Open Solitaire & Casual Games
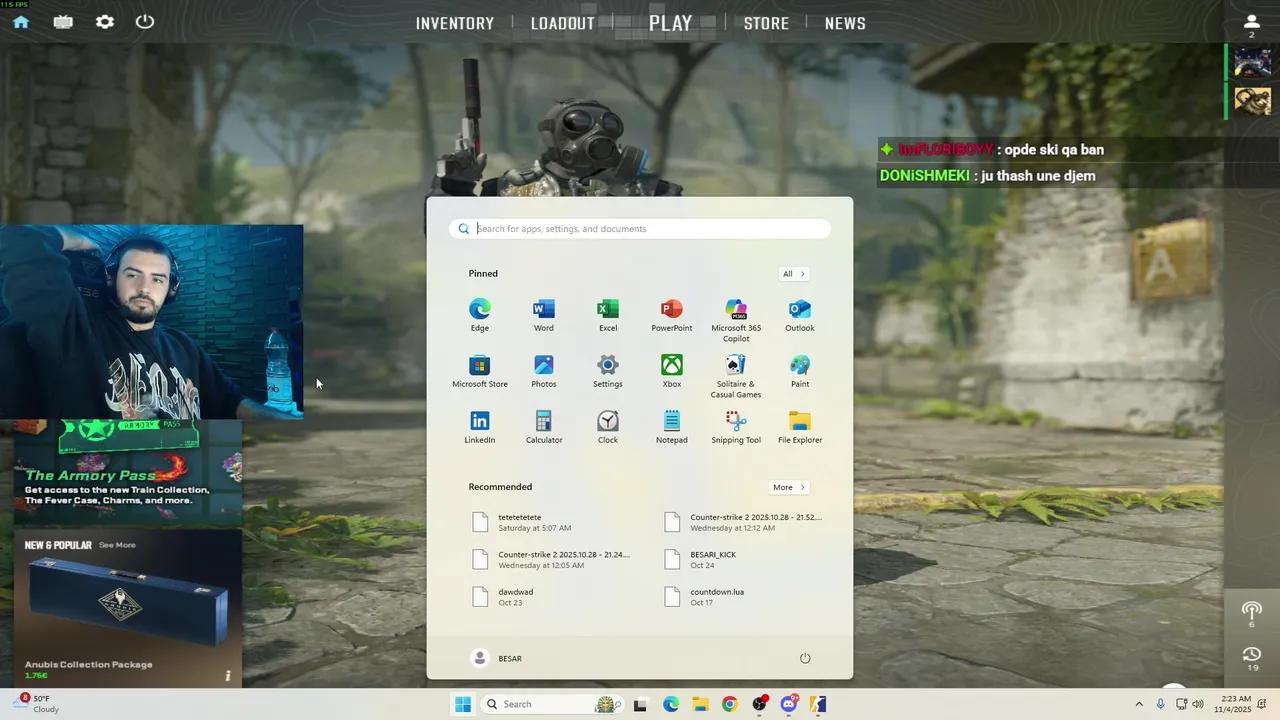 pyautogui.click(x=736, y=376)
